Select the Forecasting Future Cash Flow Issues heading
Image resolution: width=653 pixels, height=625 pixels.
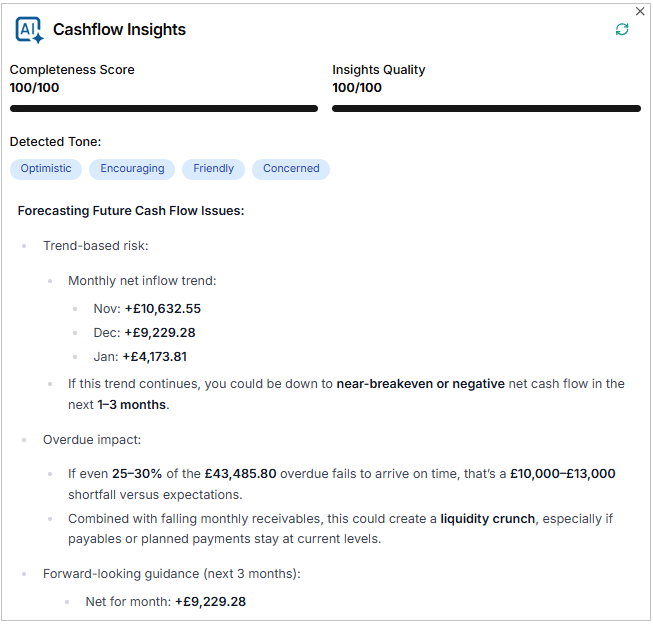tap(131, 211)
